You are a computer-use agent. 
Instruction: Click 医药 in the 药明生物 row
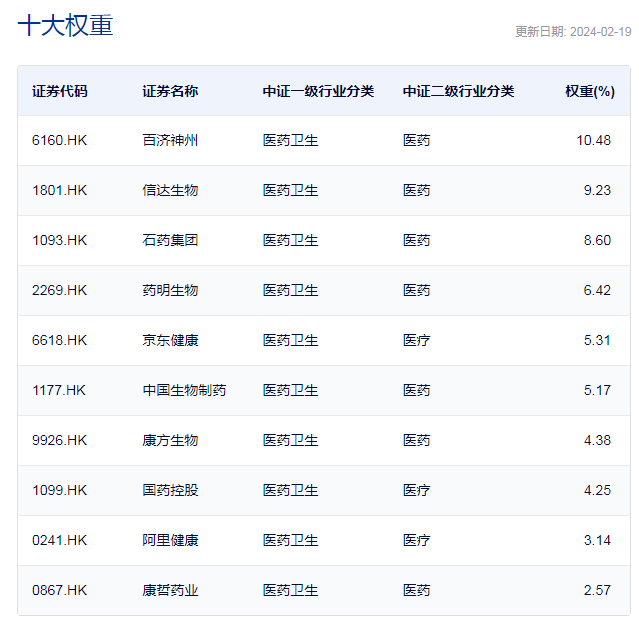416,291
